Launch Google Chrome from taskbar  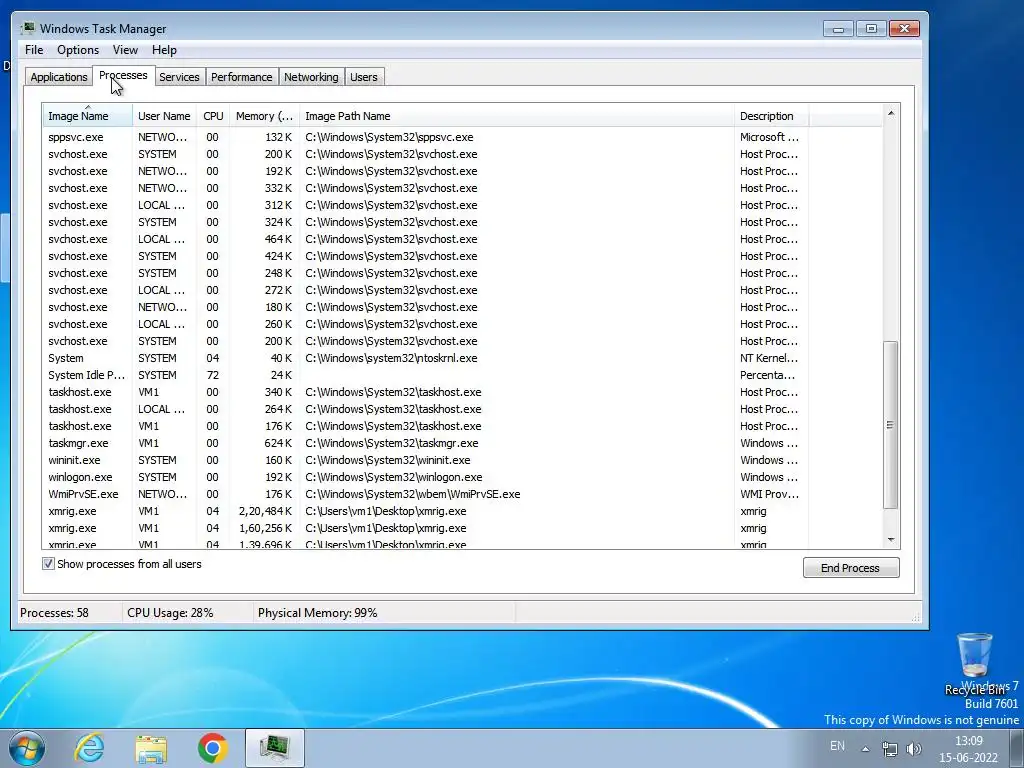click(x=212, y=748)
